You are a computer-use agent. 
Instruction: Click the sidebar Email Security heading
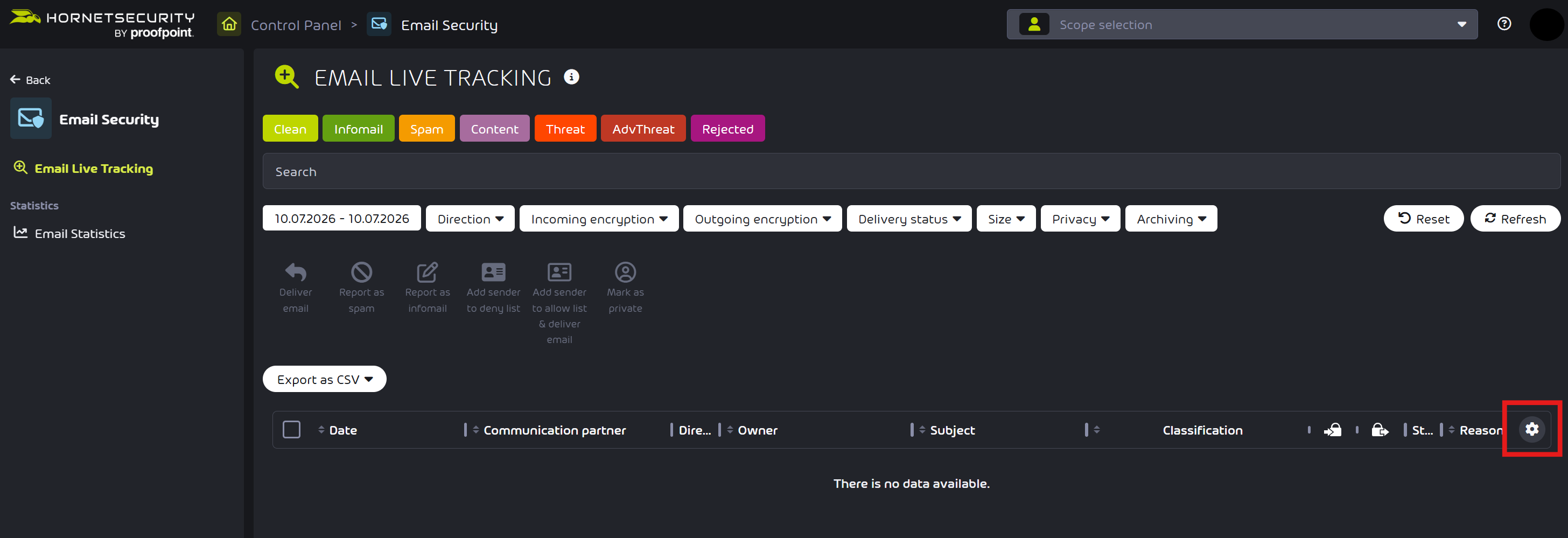tap(109, 119)
